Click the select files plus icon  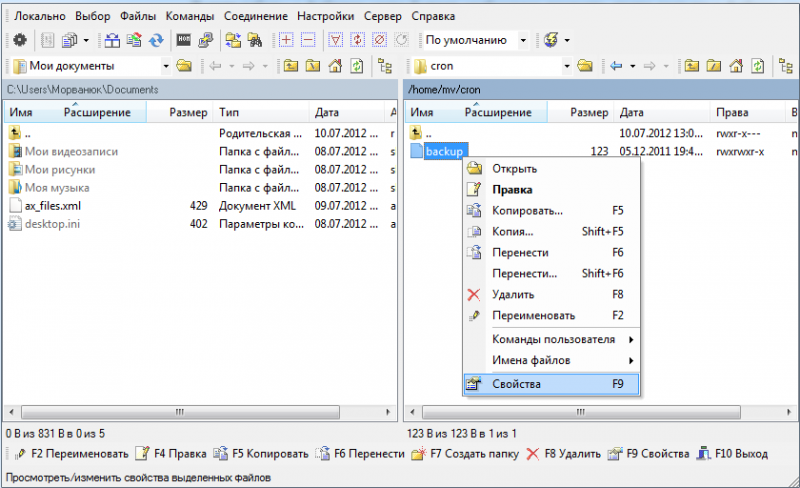(287, 41)
